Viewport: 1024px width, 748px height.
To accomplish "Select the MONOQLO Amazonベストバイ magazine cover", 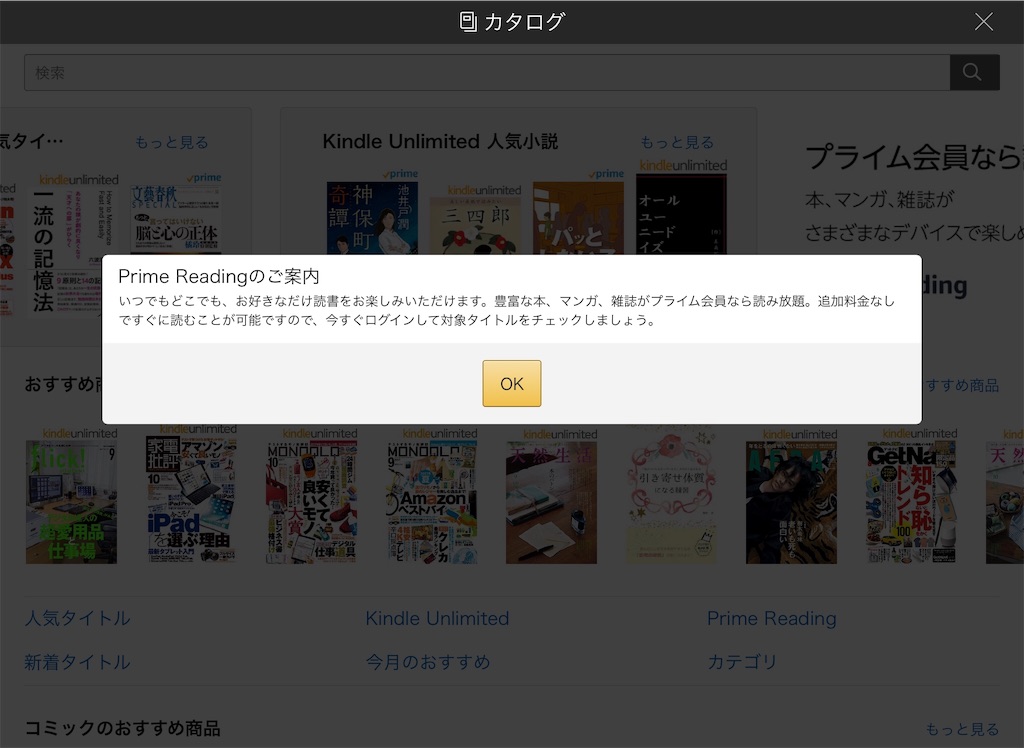I will [432, 502].
